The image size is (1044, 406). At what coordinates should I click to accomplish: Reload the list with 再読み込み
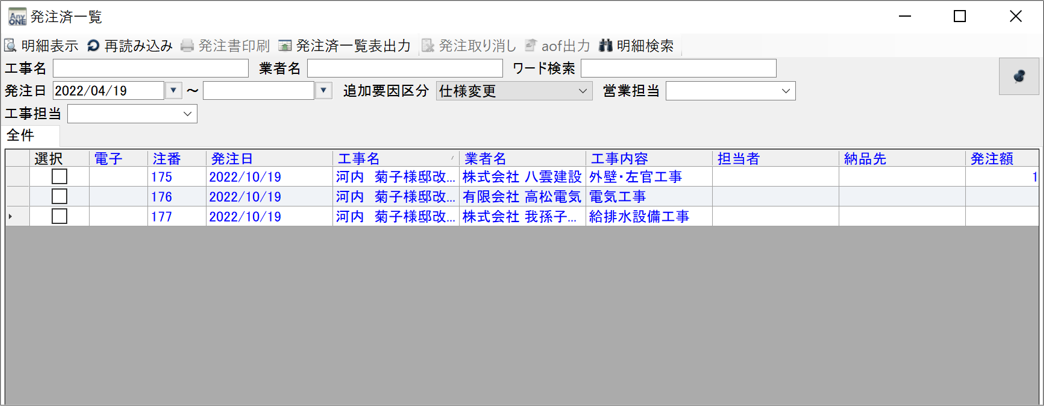point(130,46)
